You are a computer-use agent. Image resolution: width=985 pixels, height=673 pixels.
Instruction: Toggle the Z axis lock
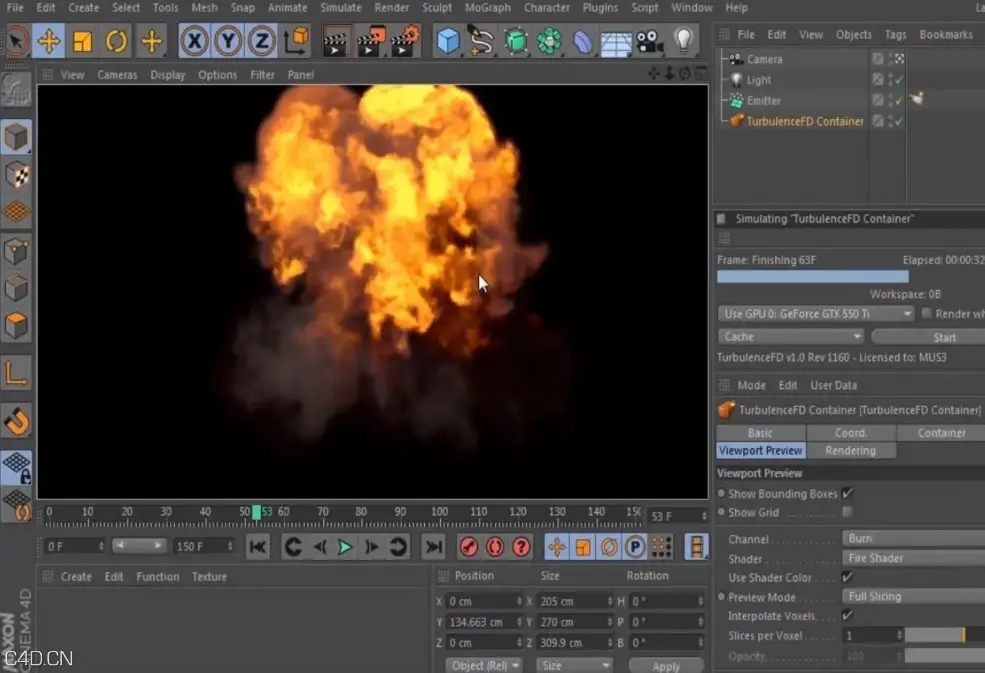[x=261, y=41]
